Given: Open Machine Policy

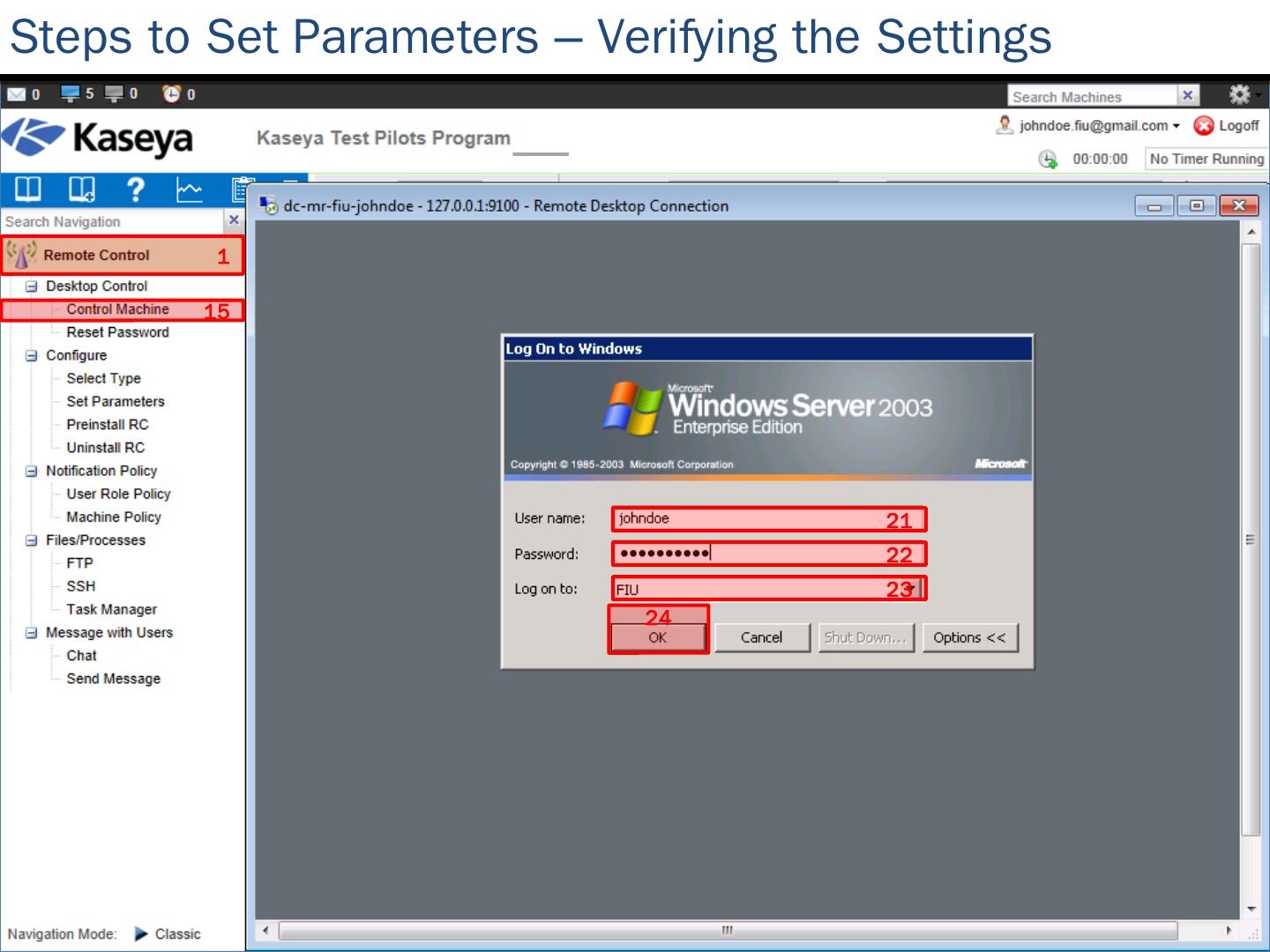Looking at the screenshot, I should click(x=114, y=517).
